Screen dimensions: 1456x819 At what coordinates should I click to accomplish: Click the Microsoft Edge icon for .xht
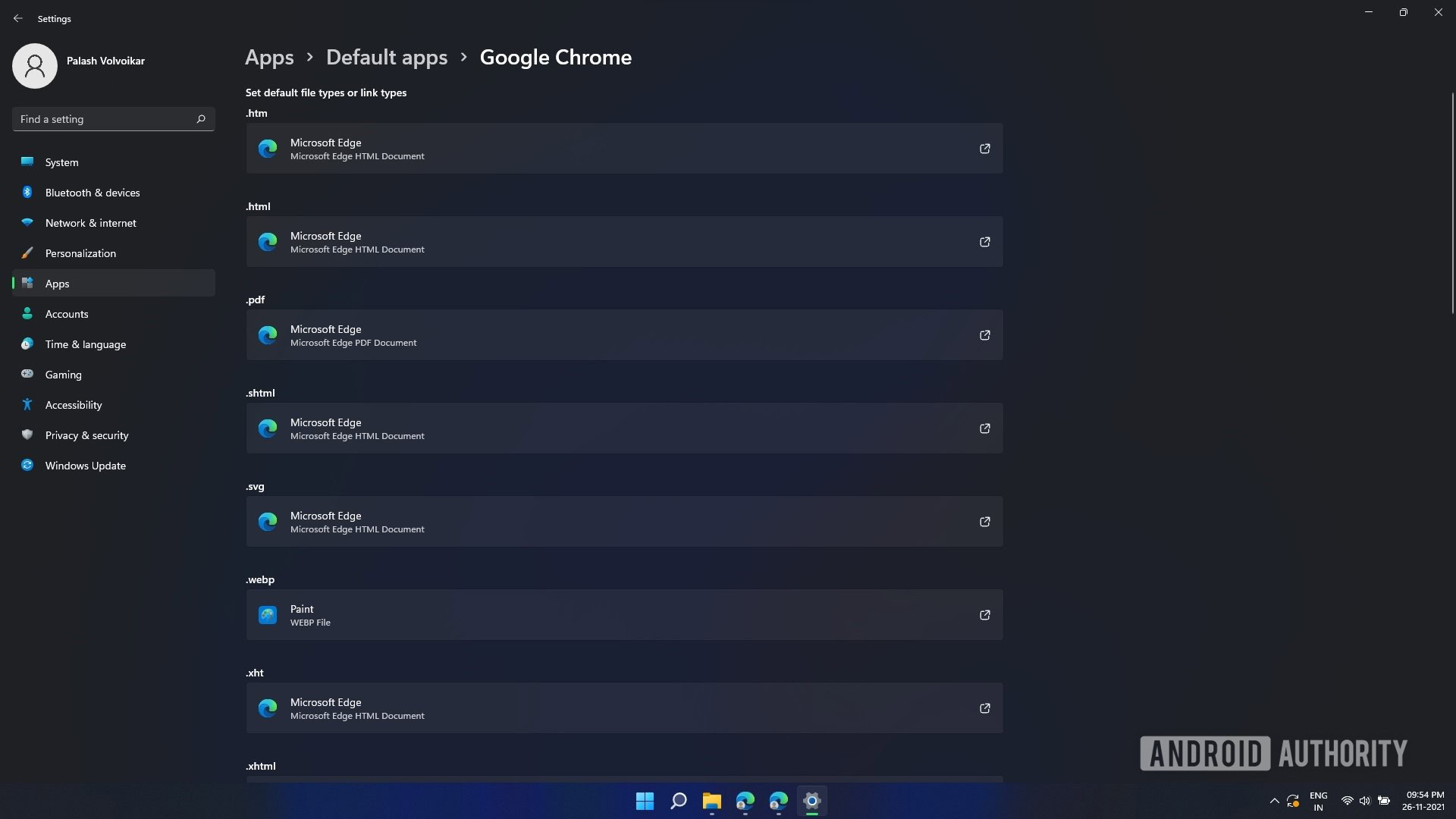[267, 708]
